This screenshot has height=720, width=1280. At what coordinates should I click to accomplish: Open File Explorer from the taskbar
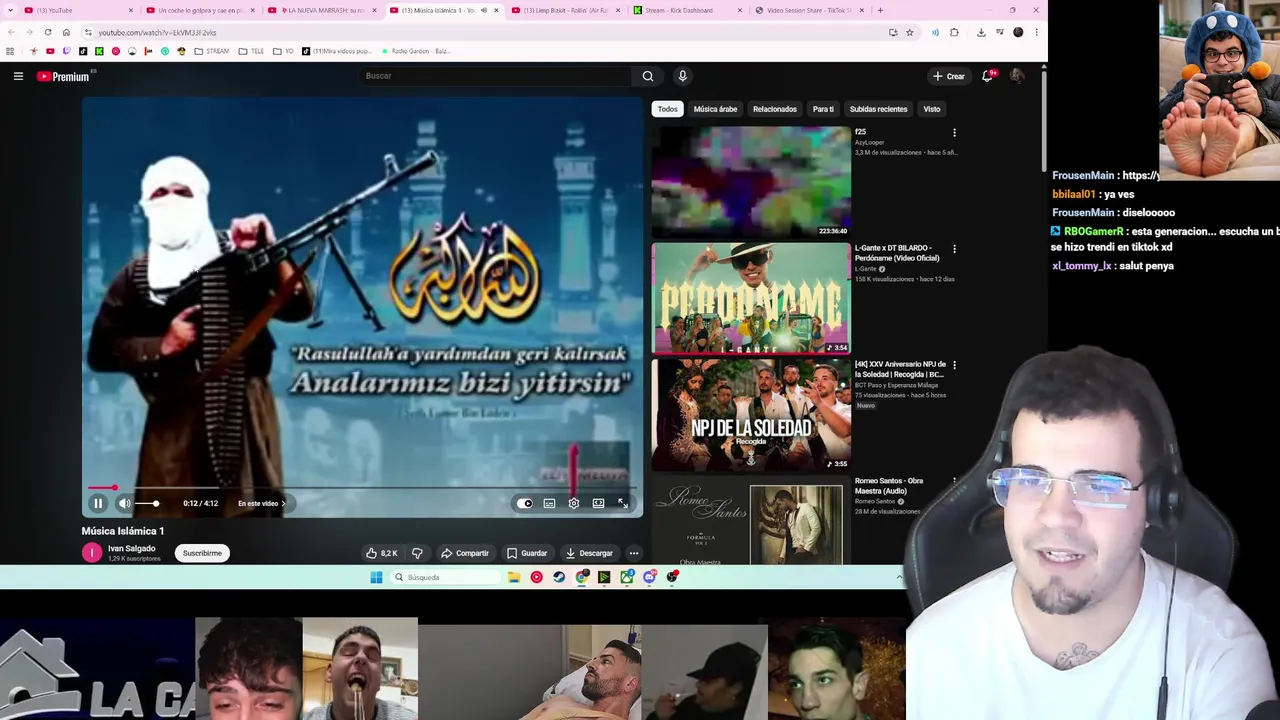tap(514, 577)
